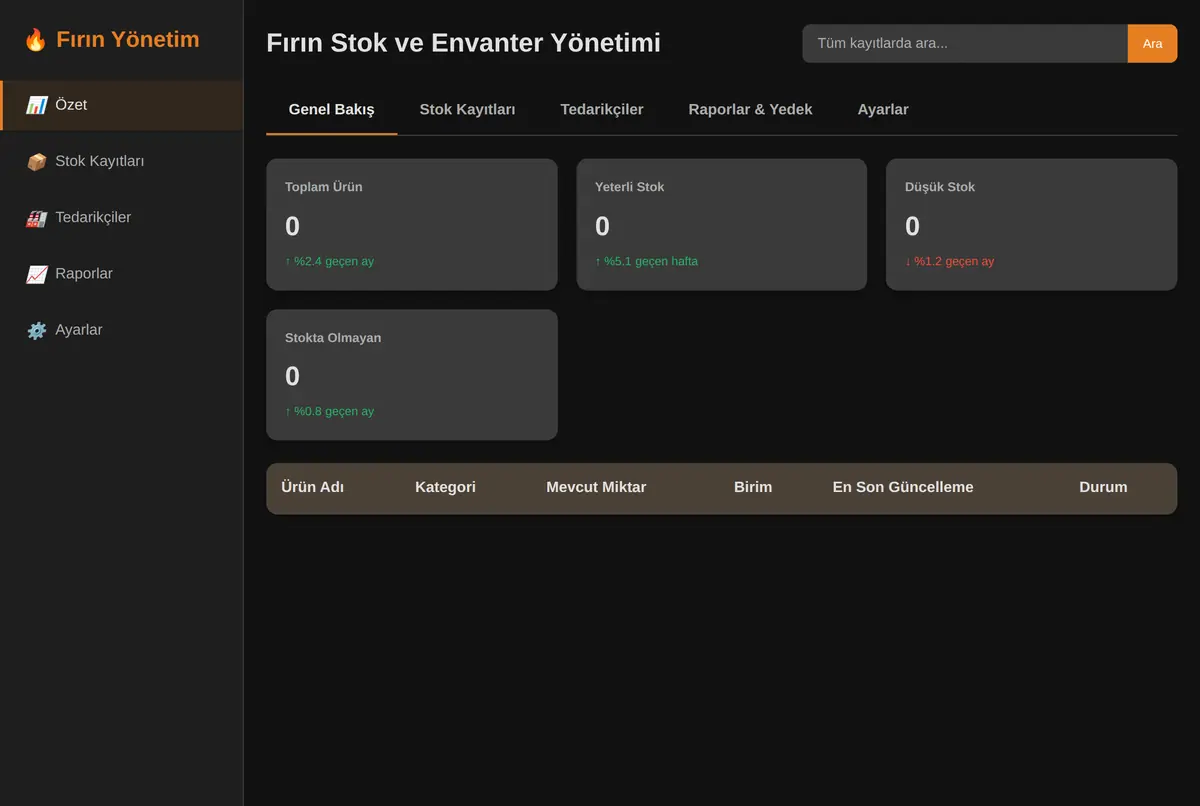The image size is (1200, 806).
Task: Click the factory icon beside Tedarikçiler
Action: (x=36, y=217)
